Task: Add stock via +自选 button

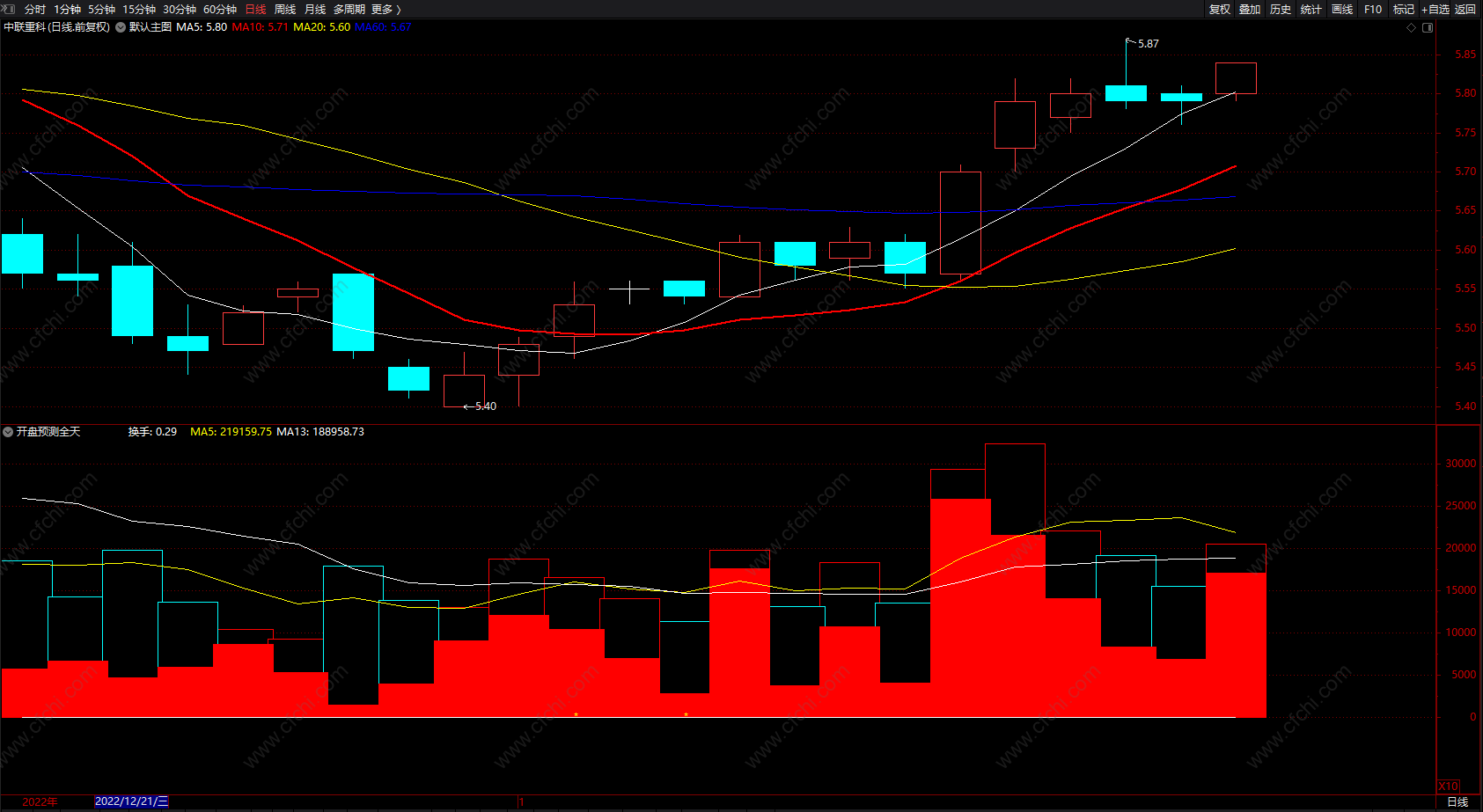Action: [1435, 9]
